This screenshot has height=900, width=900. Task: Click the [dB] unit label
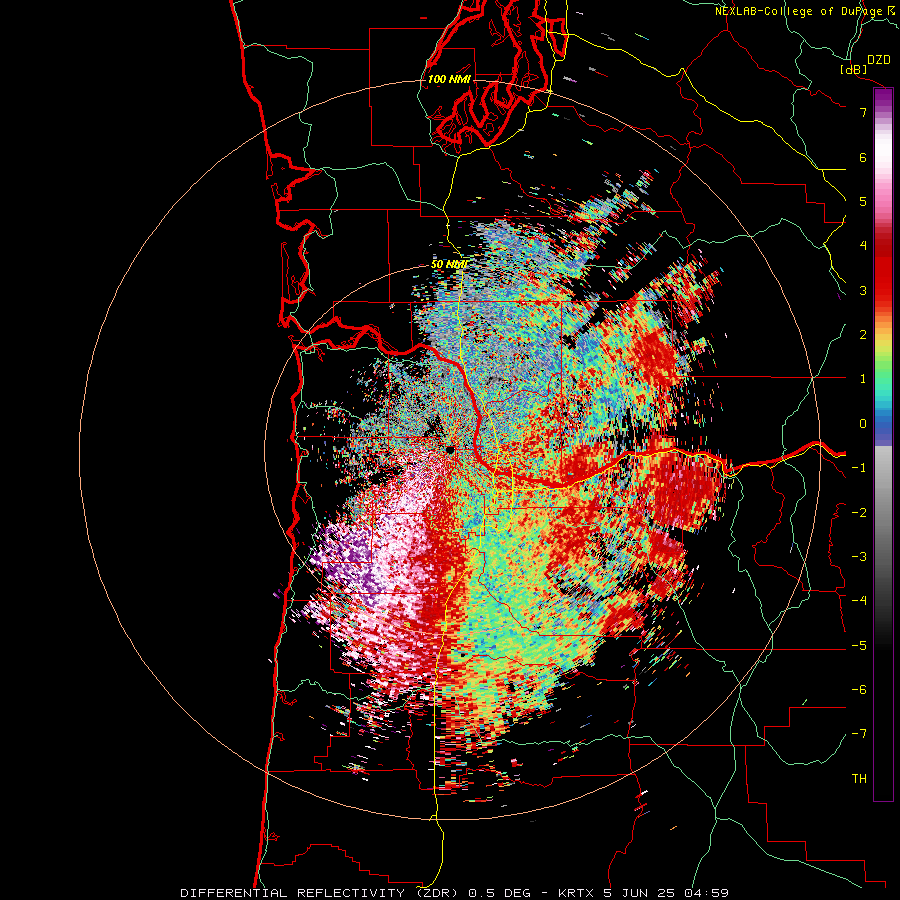pyautogui.click(x=854, y=69)
